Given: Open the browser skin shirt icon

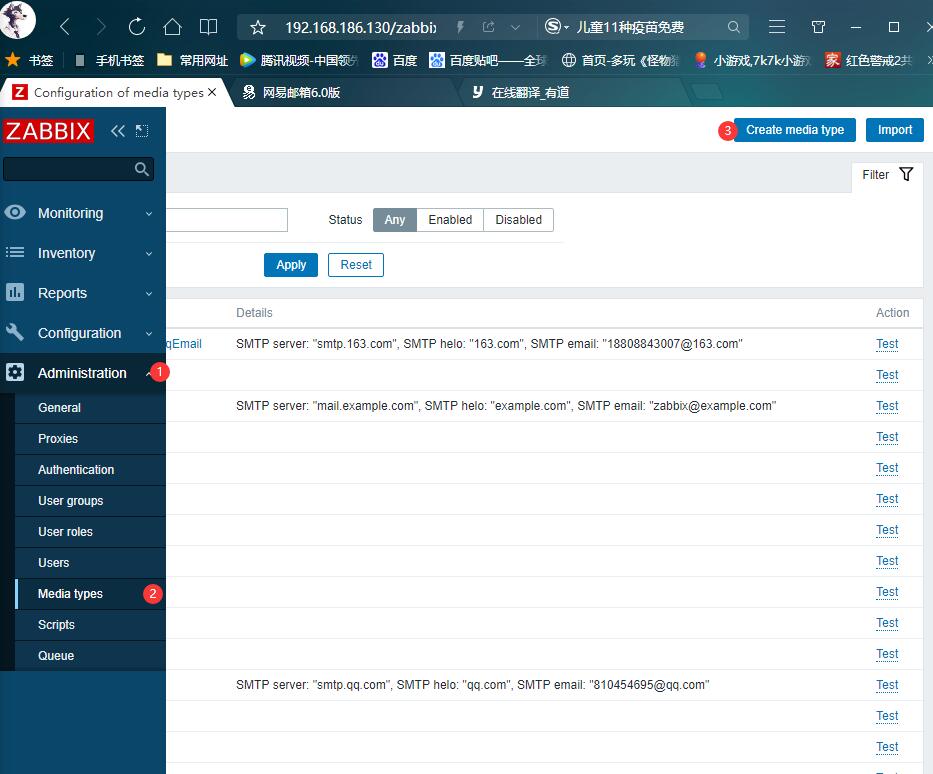Looking at the screenshot, I should point(818,27).
